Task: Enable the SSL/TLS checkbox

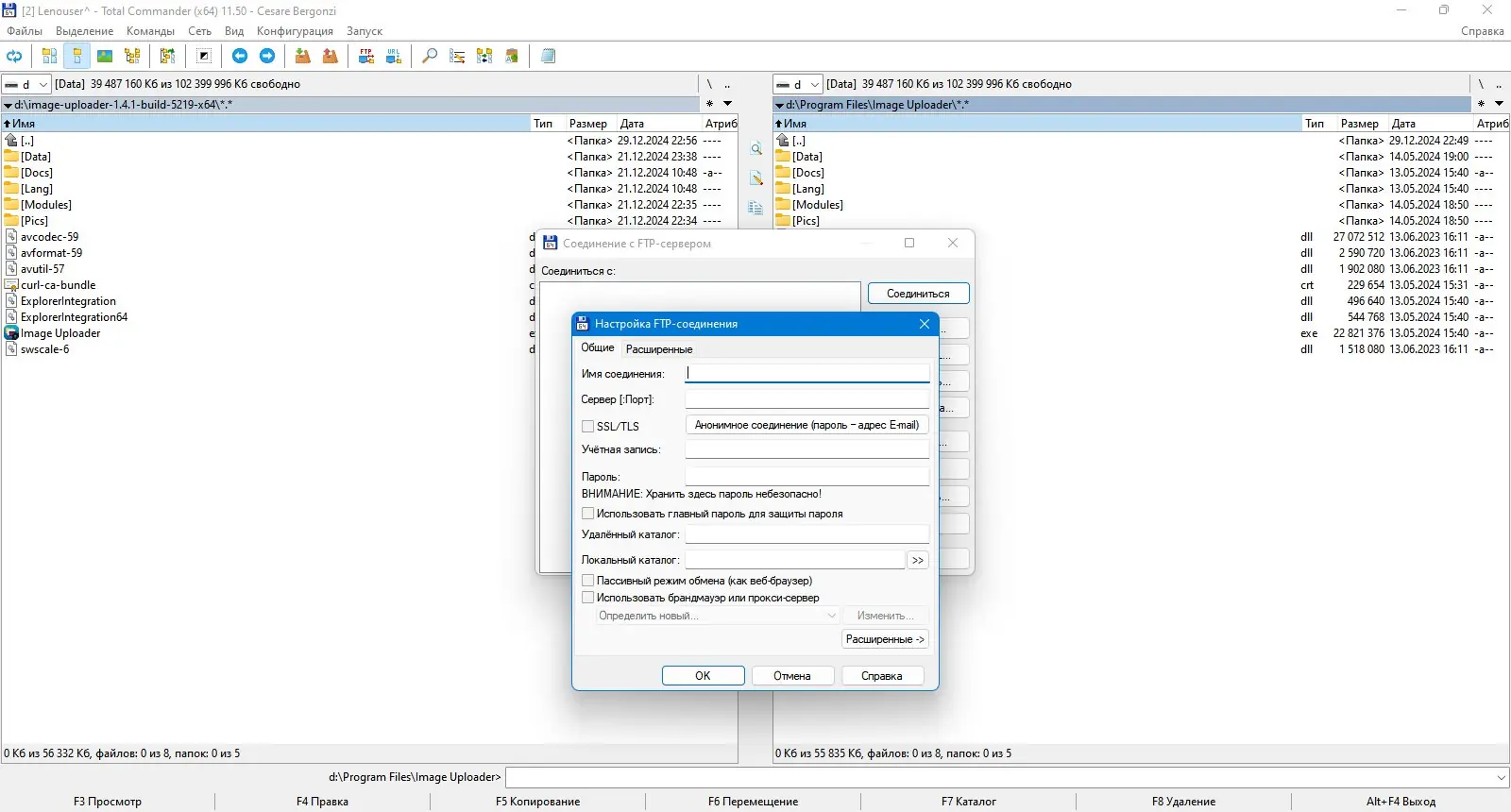Action: tap(588, 426)
